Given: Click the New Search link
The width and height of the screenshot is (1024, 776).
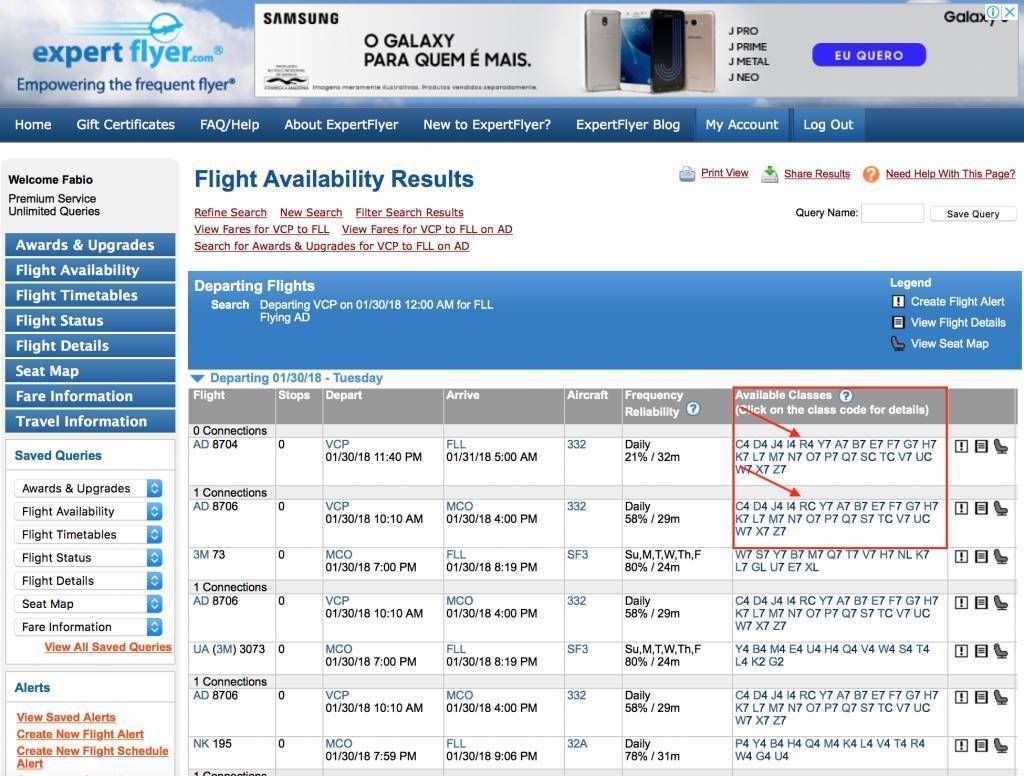Looking at the screenshot, I should pos(311,212).
